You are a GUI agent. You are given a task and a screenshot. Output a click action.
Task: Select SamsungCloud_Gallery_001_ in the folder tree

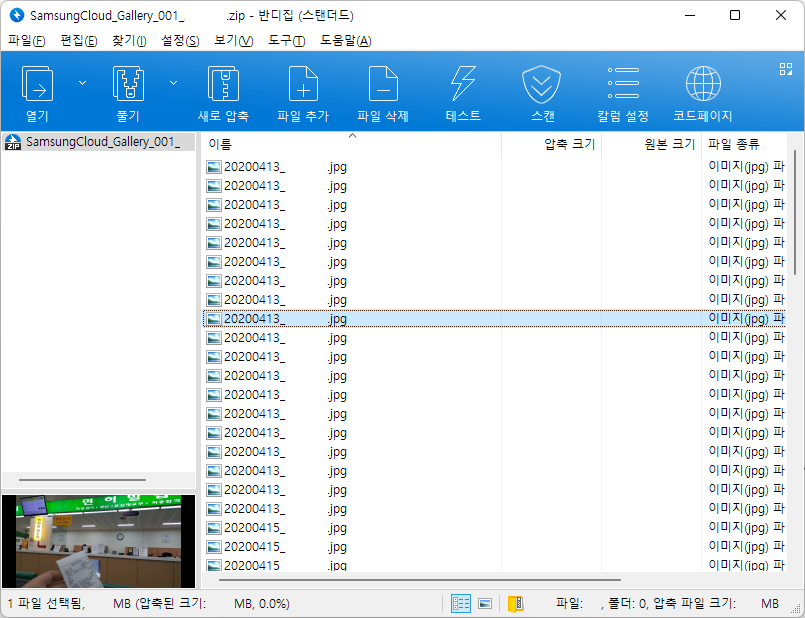(103, 142)
